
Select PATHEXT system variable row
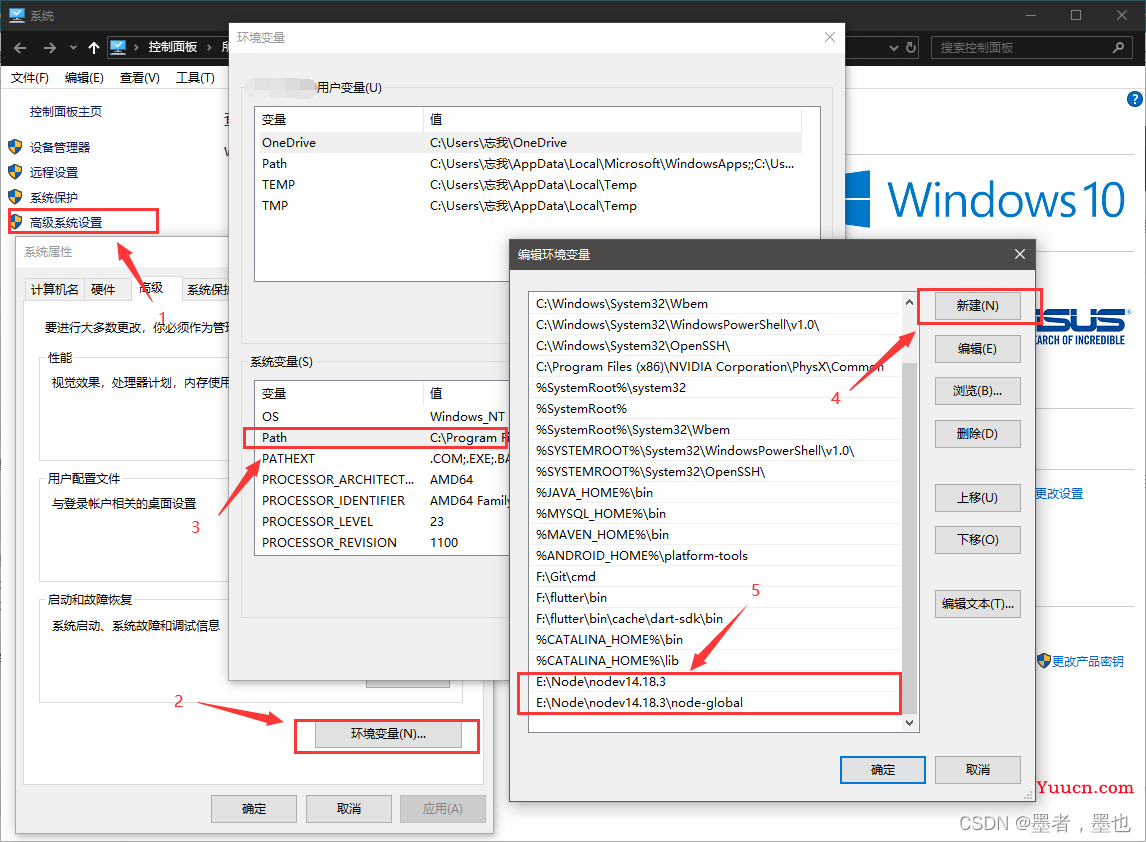click(382, 459)
